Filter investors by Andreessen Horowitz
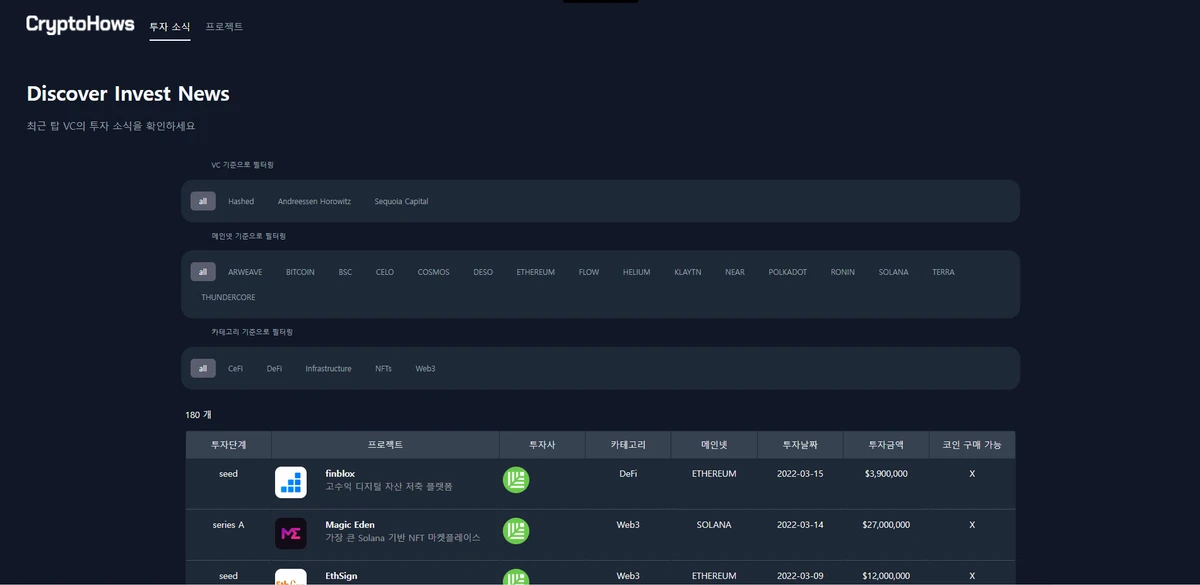1200x585 pixels. tap(314, 201)
